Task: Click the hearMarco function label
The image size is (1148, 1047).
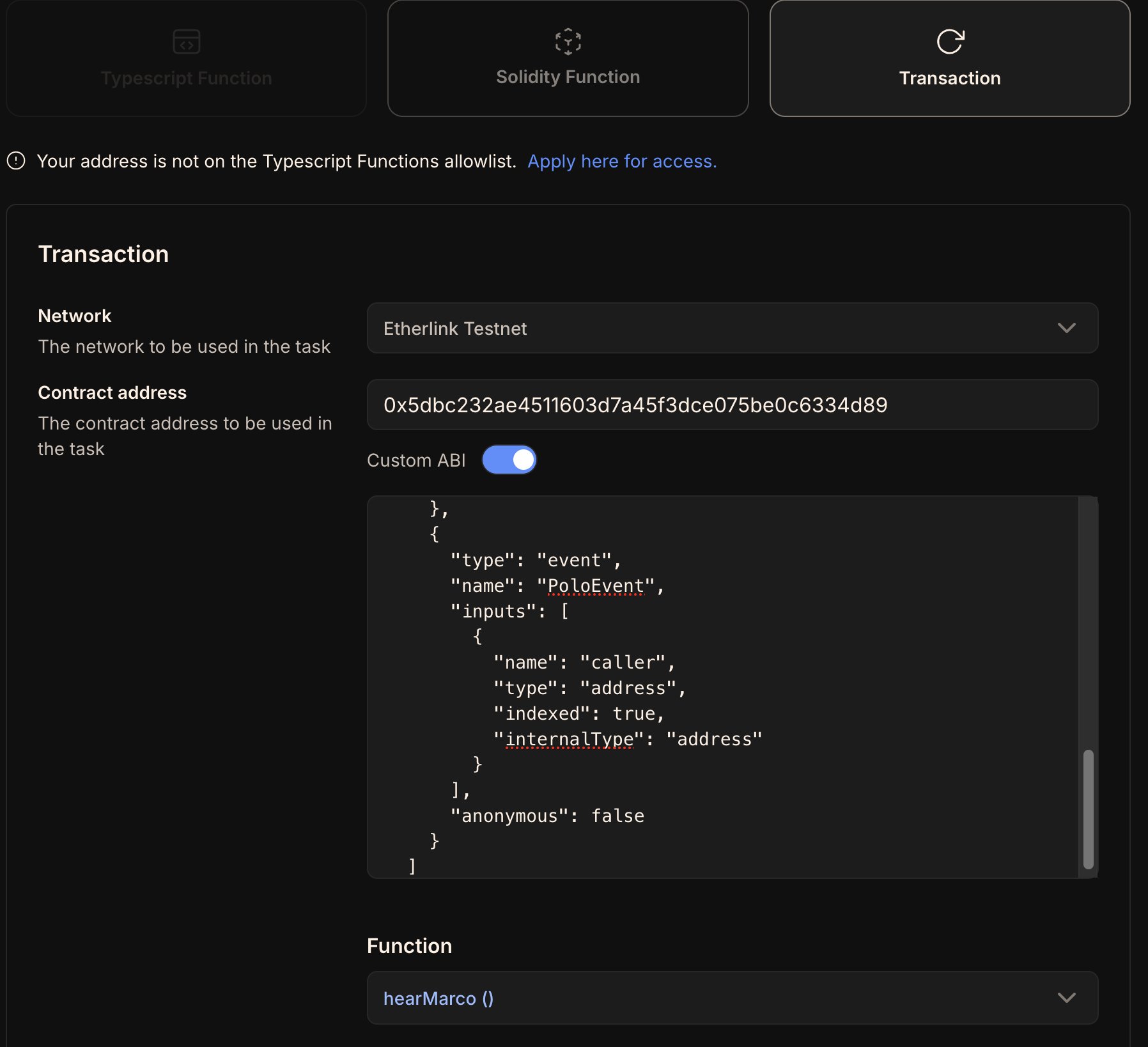Action: point(438,998)
